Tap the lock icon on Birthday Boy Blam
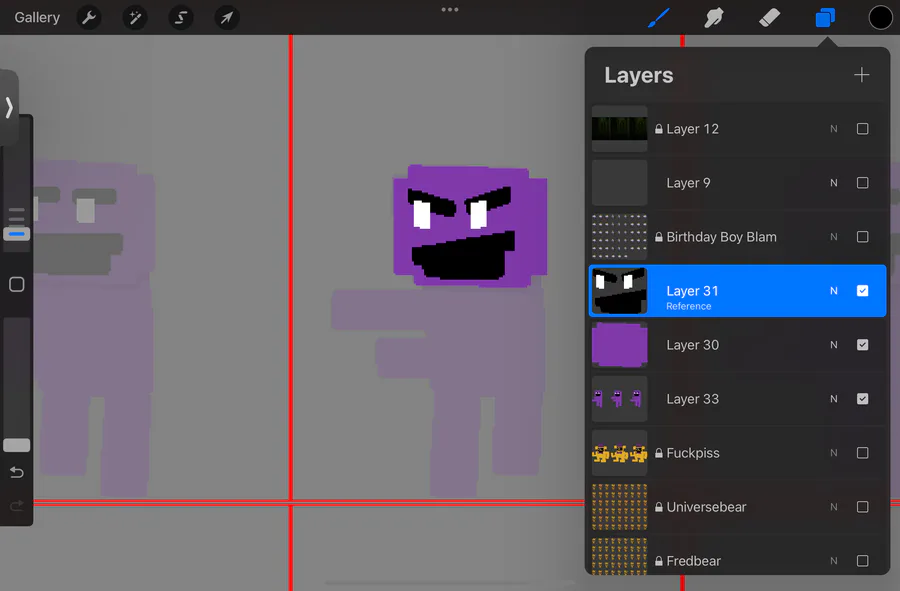This screenshot has height=591, width=900. pos(659,237)
